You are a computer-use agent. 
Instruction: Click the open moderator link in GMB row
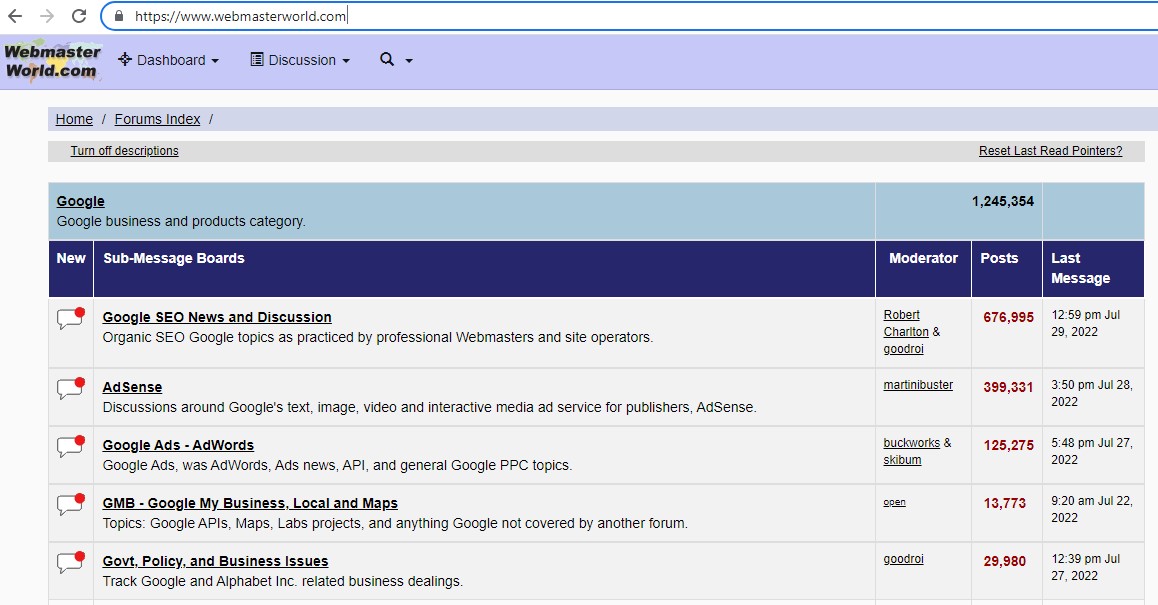[x=894, y=502]
